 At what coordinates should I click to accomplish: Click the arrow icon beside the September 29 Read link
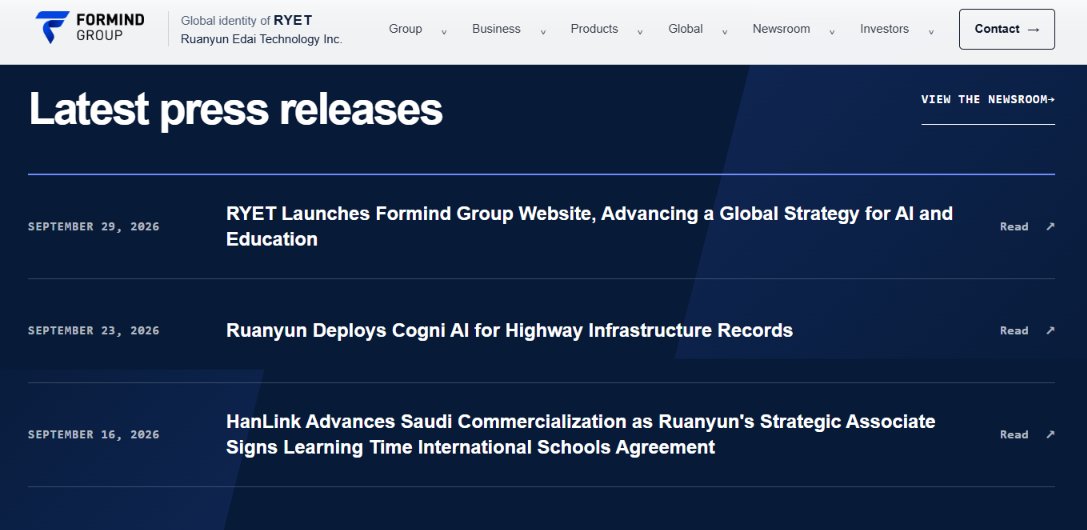[1050, 227]
